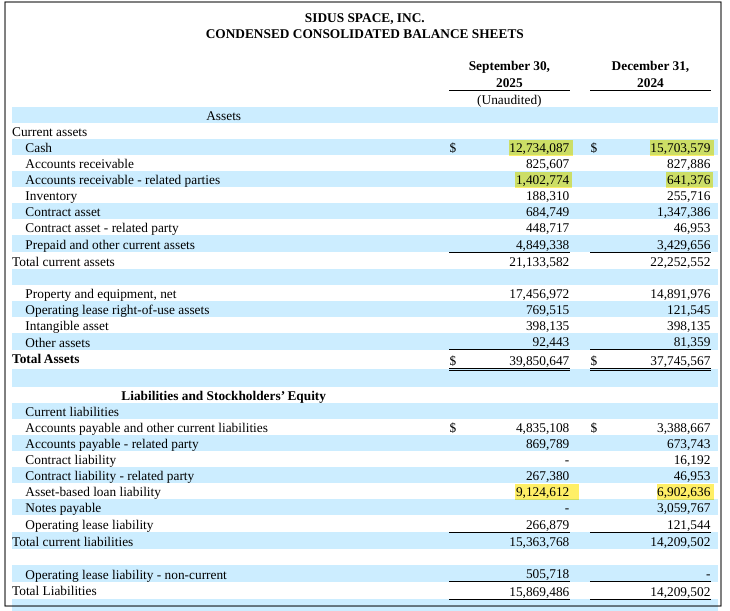Screen dimensions: 730x611
Task: Click 'Asset-based loan liability' label
Action: click(x=93, y=492)
